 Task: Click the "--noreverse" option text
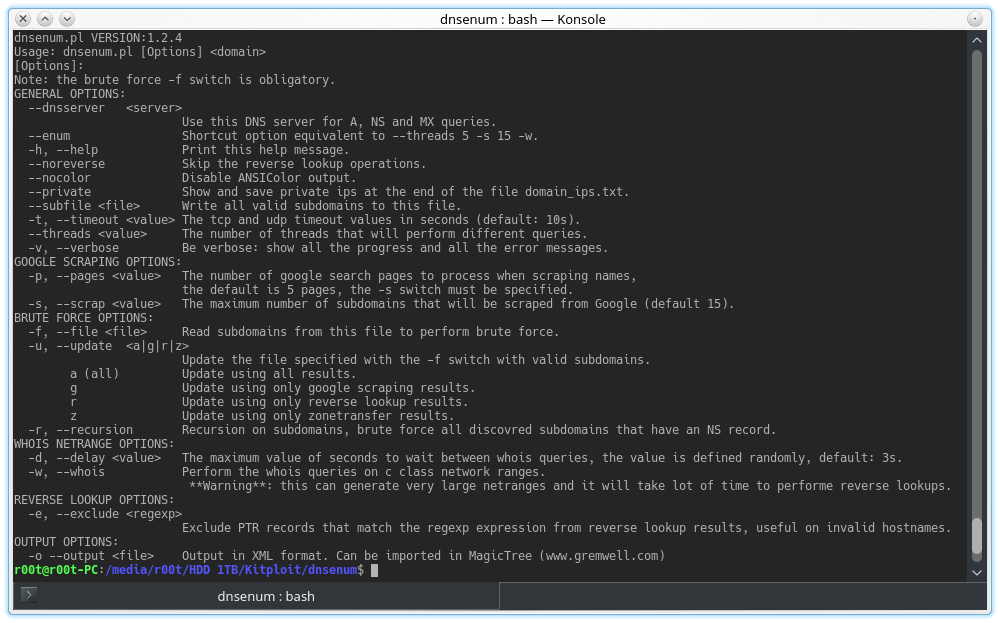tap(66, 164)
